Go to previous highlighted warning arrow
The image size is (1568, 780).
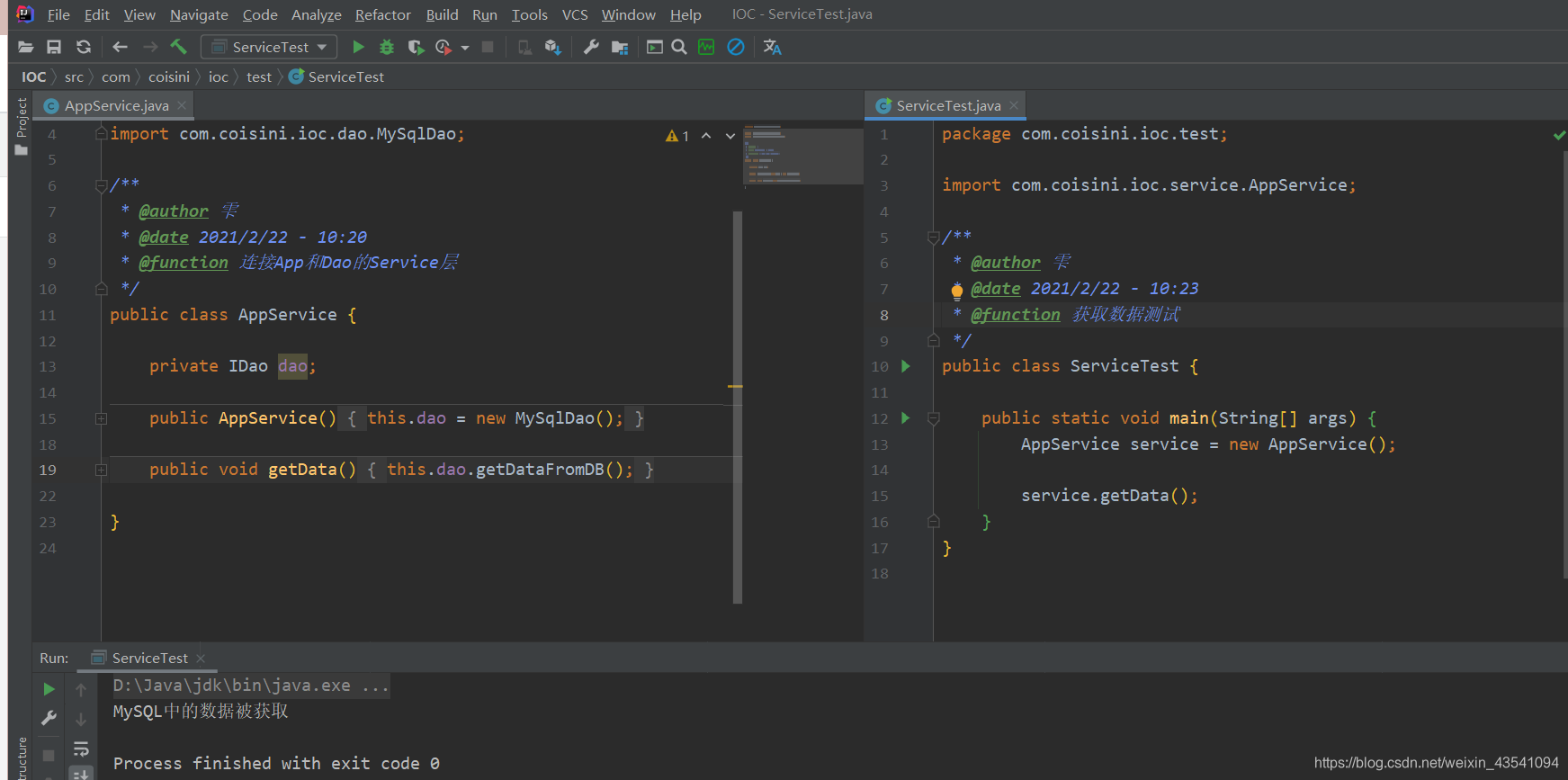(706, 136)
